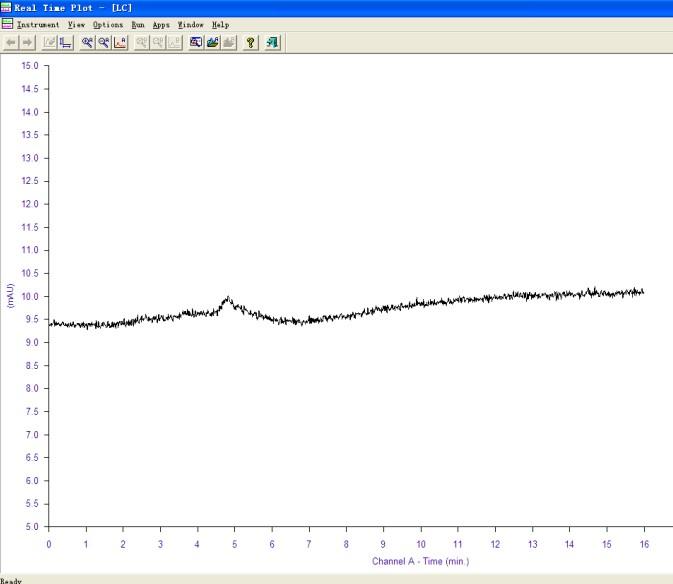Open the Help menu
673x584 pixels.
pyautogui.click(x=220, y=25)
